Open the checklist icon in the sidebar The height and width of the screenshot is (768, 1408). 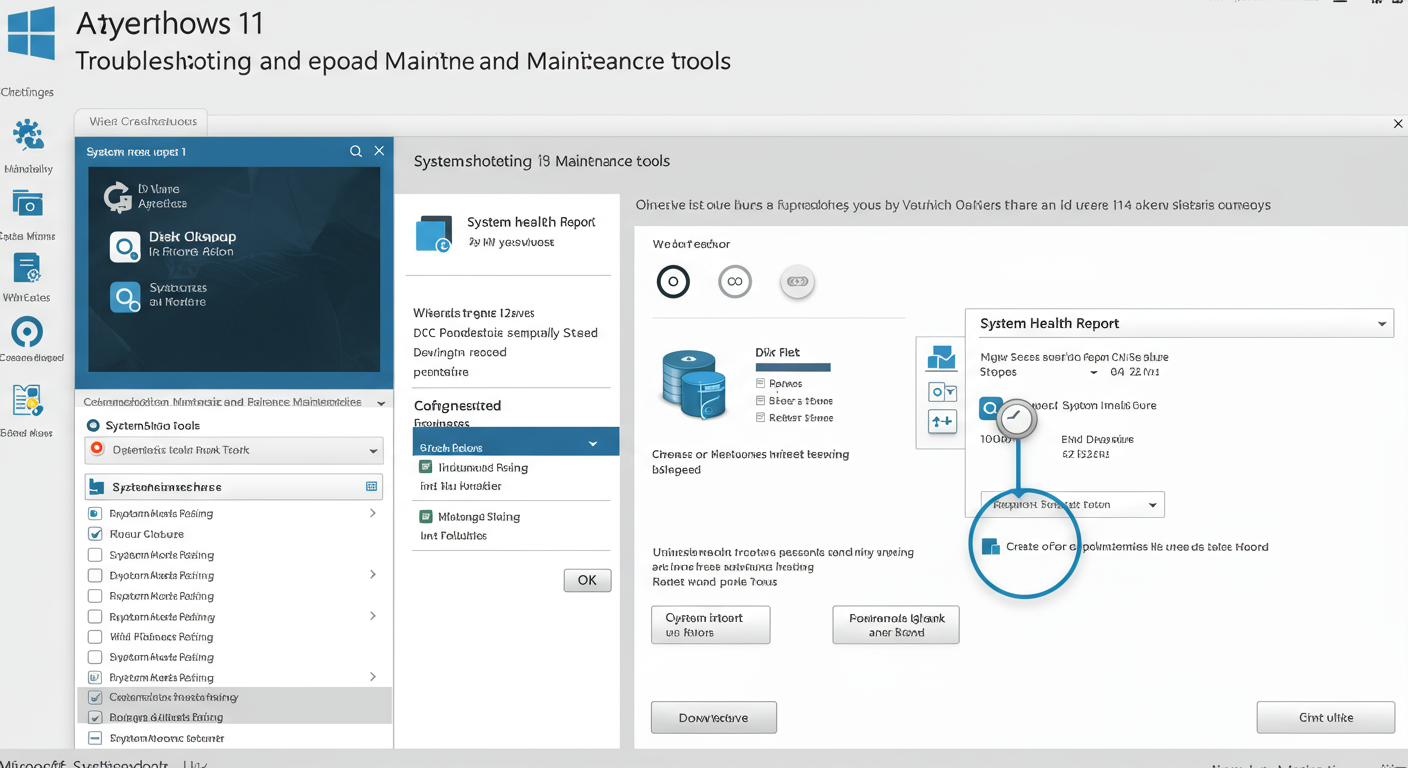27,400
